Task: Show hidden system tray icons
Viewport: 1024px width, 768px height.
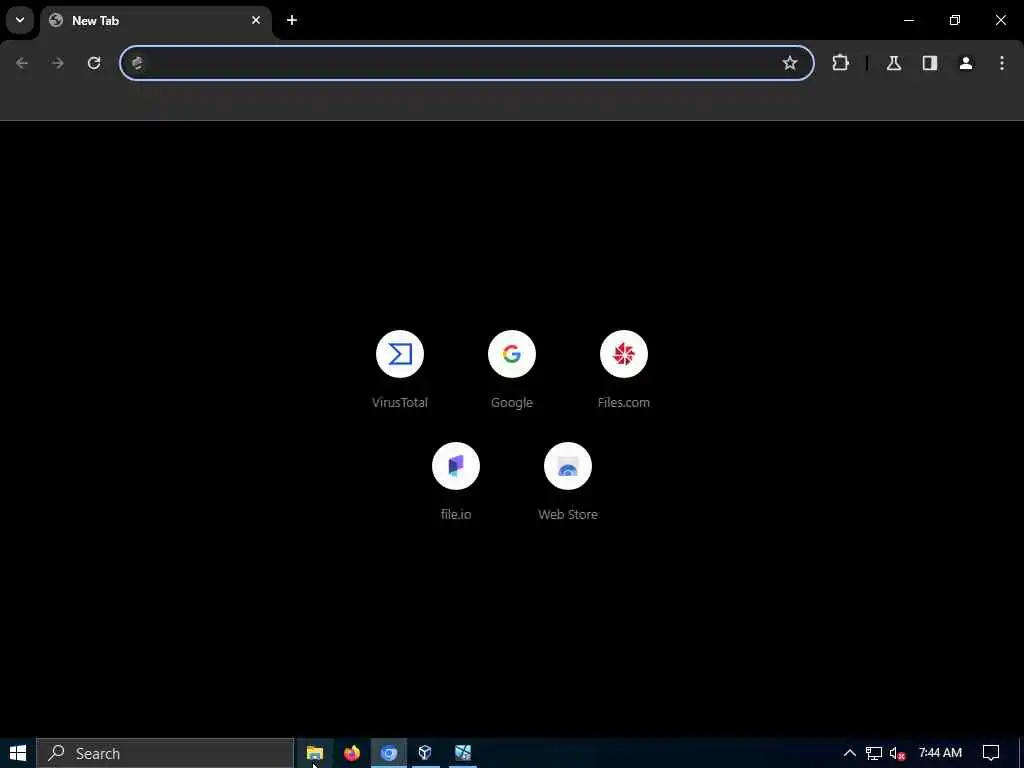Action: point(850,753)
